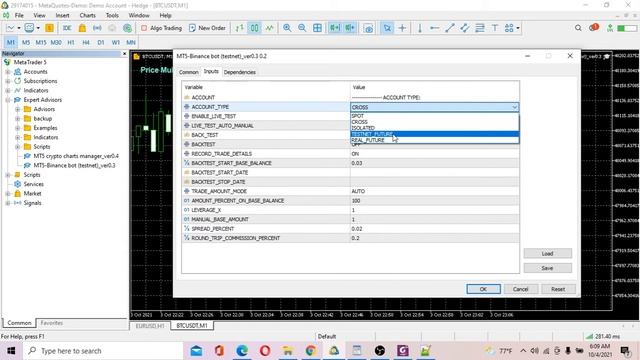Choose SPOT in the account type list

coord(435,116)
